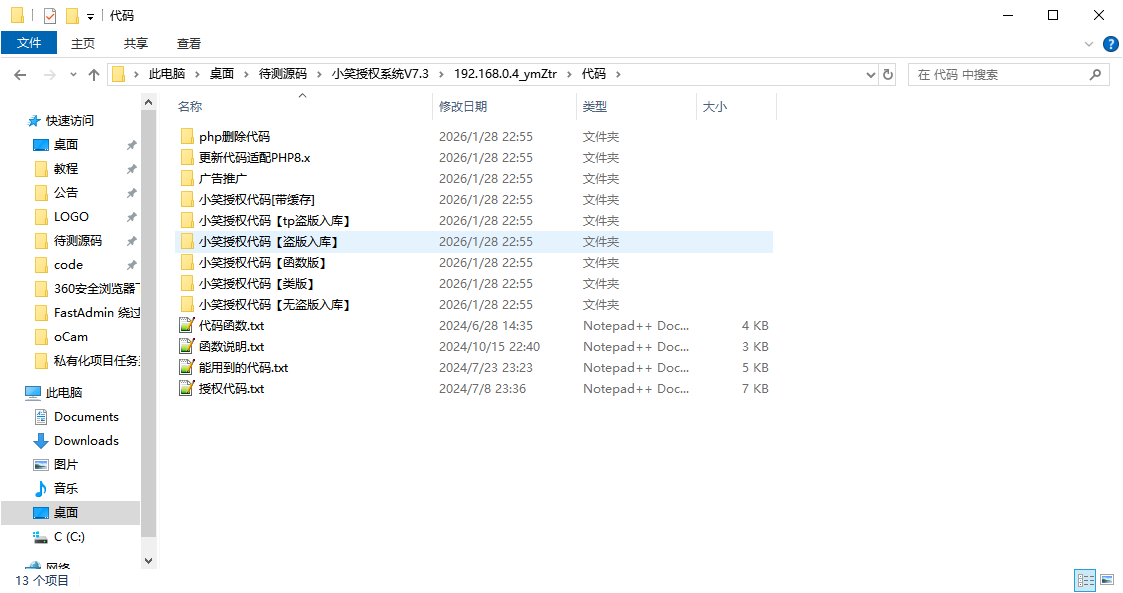The image size is (1123, 593).
Task: Switch to large icons view layout
Action: pos(1107,580)
